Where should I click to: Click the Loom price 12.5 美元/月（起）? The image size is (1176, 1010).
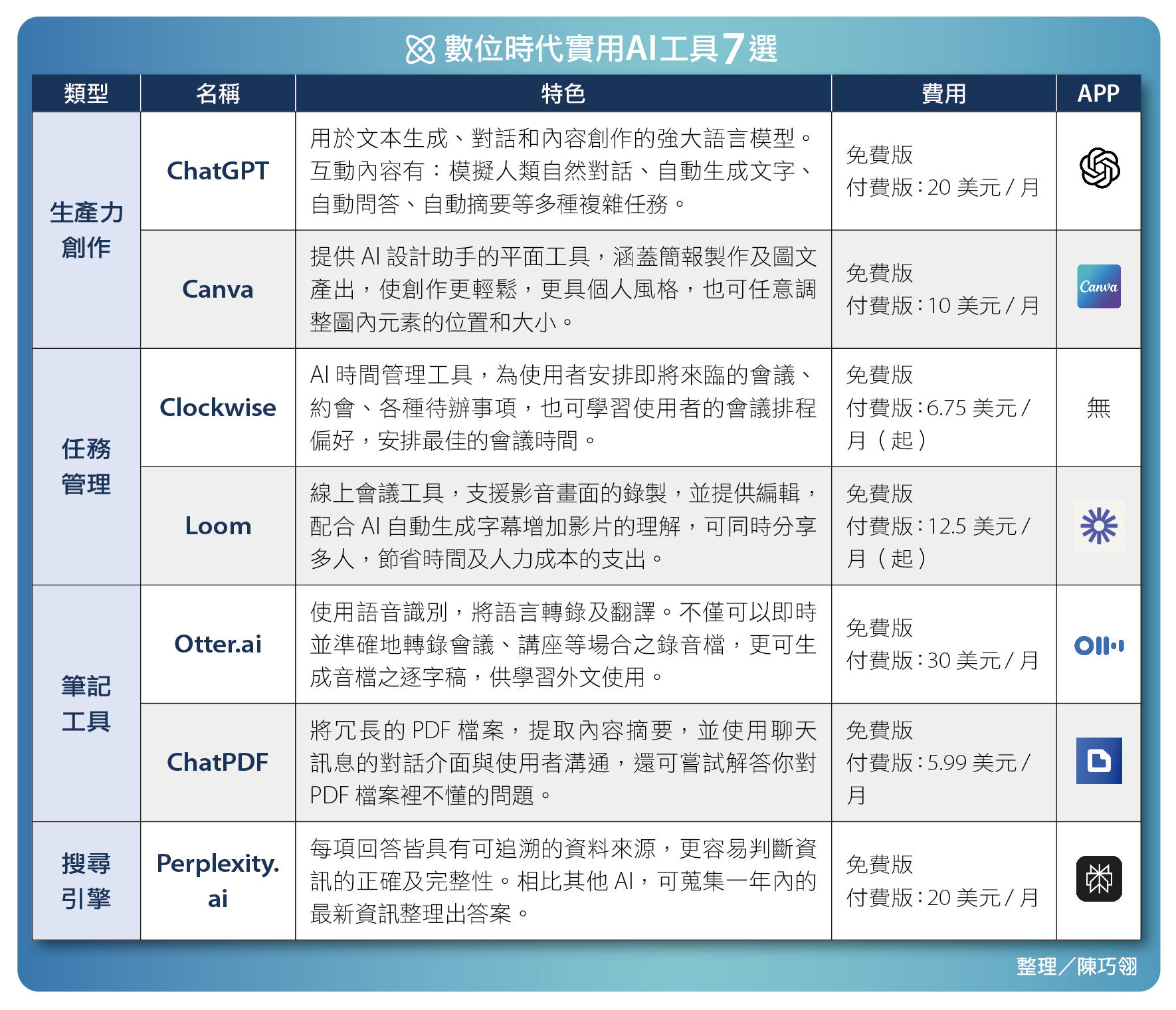point(939,542)
